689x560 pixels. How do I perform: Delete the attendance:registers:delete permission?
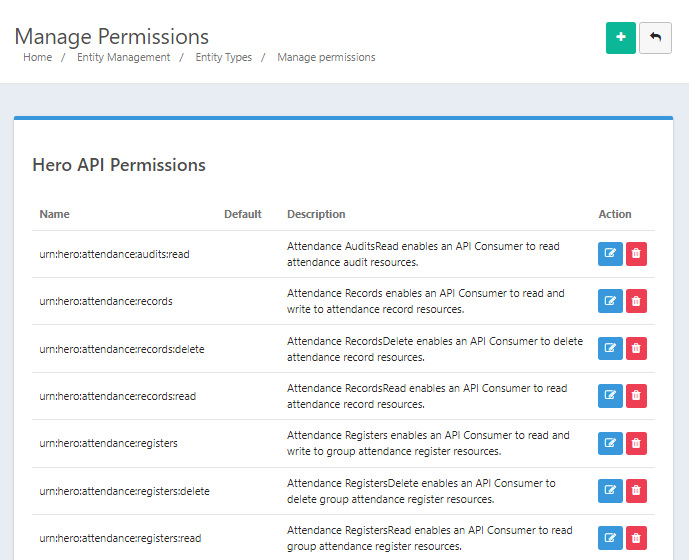(636, 491)
